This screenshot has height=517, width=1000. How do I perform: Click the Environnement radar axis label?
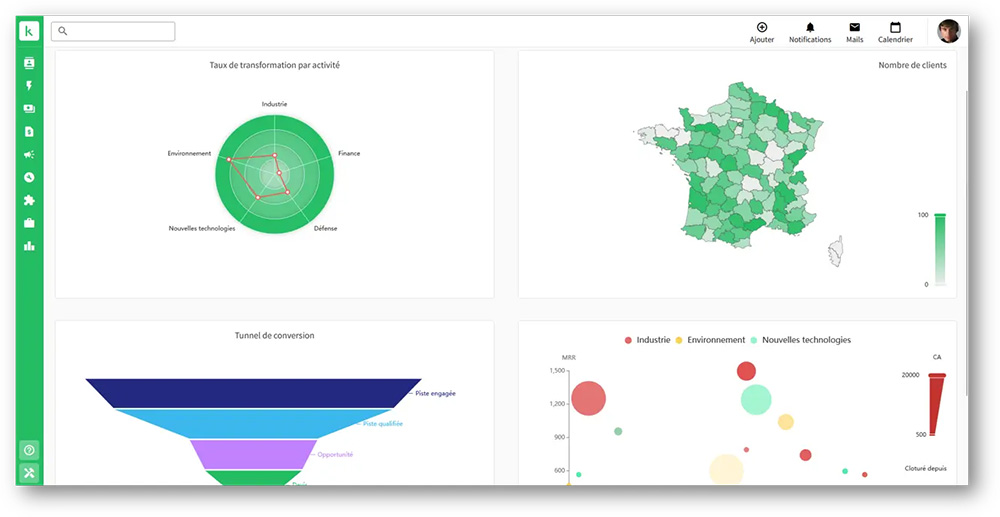[x=189, y=153]
